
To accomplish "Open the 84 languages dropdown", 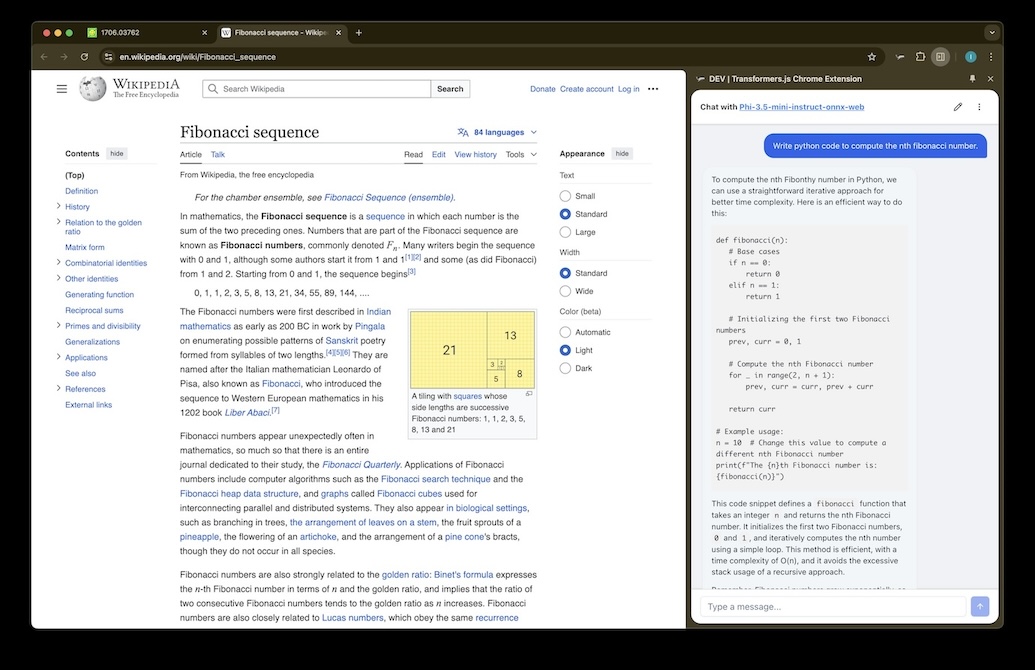I will [x=497, y=131].
